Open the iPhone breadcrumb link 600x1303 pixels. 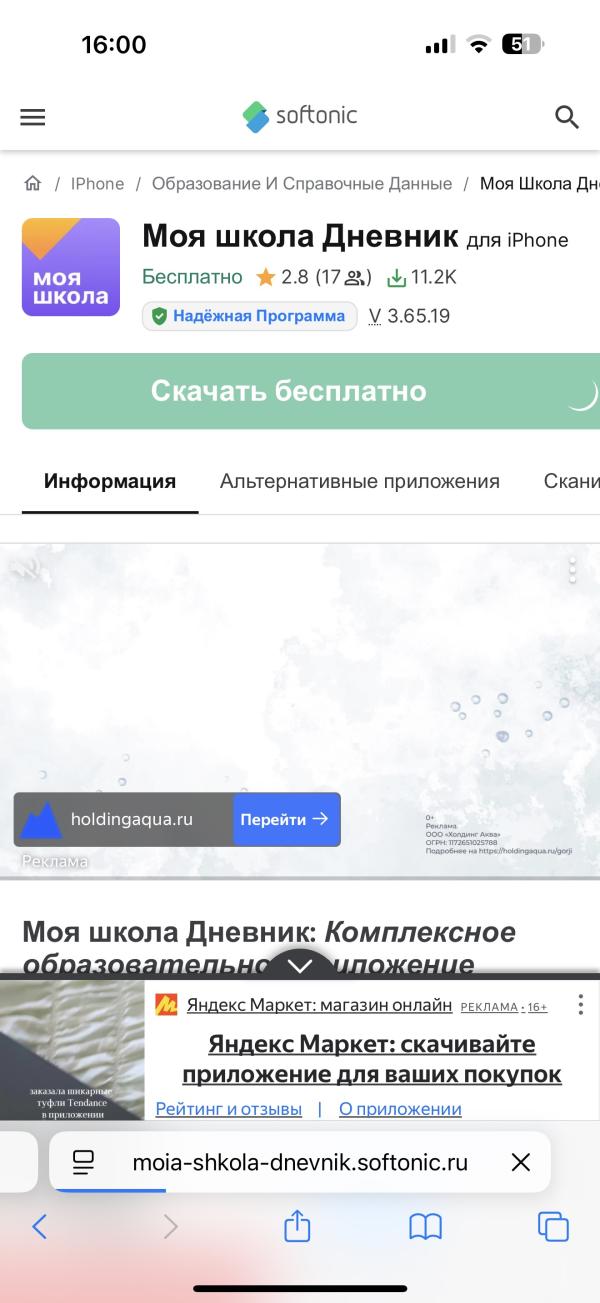(97, 184)
